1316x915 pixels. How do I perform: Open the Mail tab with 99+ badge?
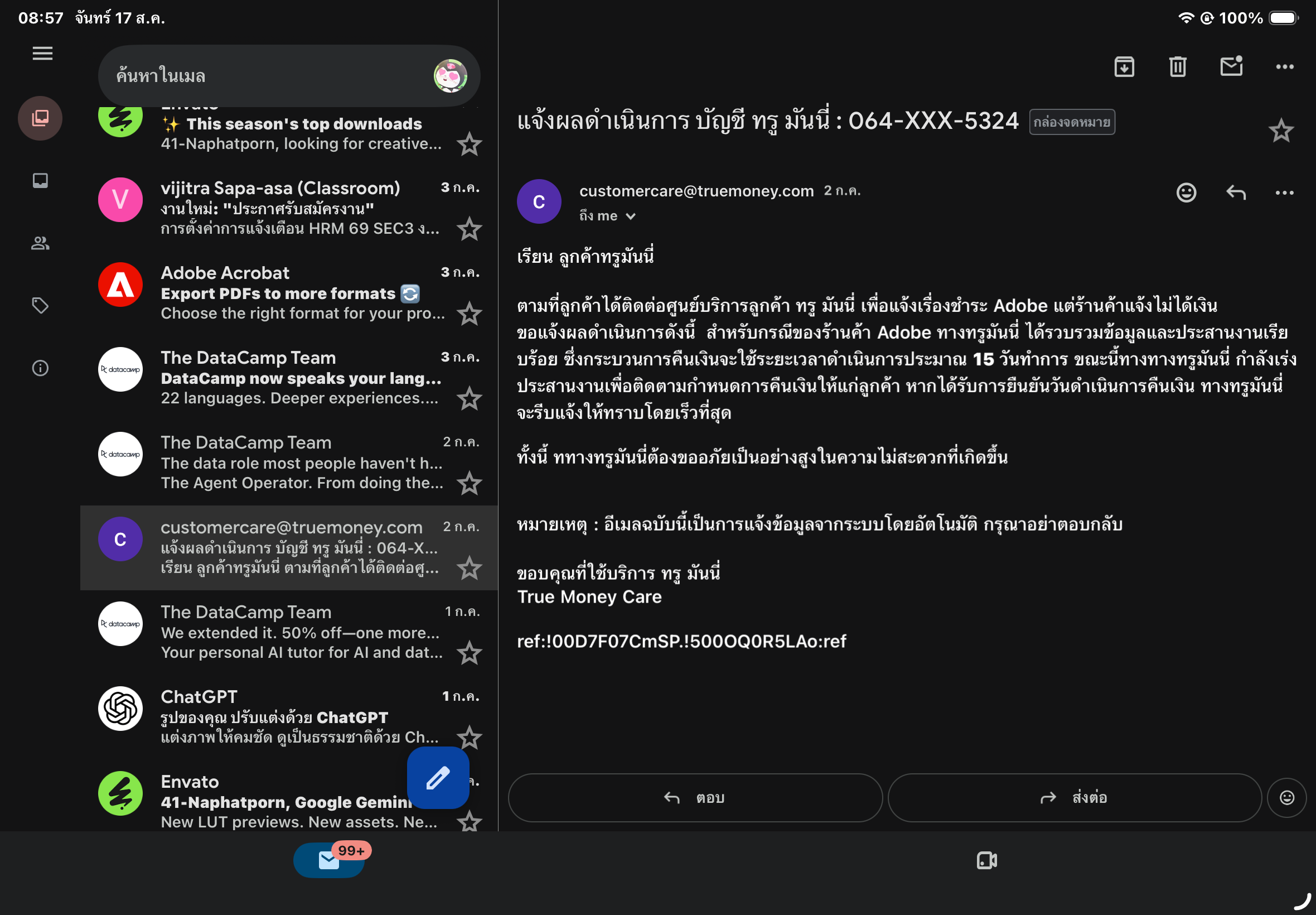point(329,860)
